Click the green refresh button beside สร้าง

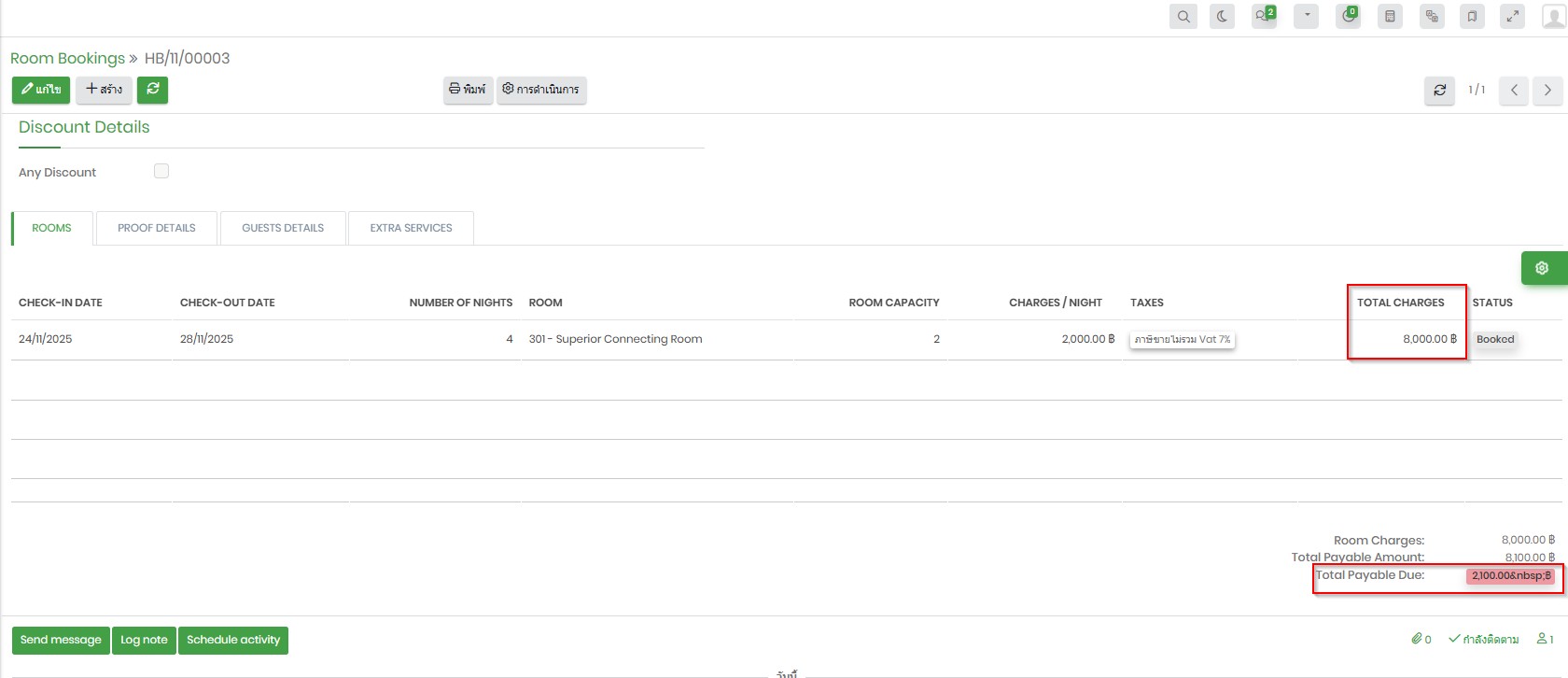(x=152, y=90)
